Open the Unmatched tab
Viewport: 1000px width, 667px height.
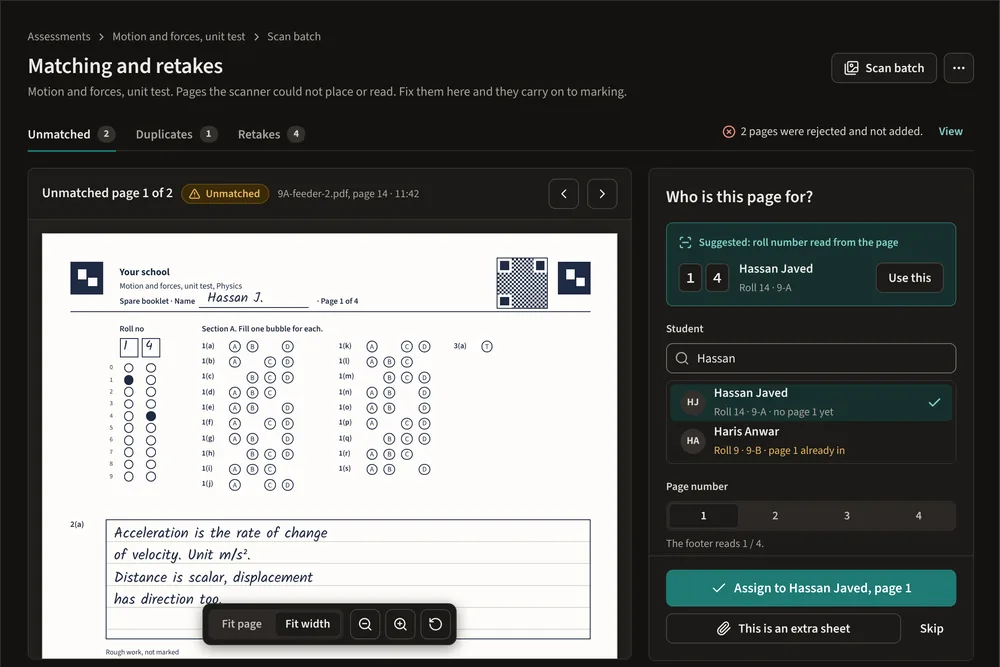click(71, 135)
